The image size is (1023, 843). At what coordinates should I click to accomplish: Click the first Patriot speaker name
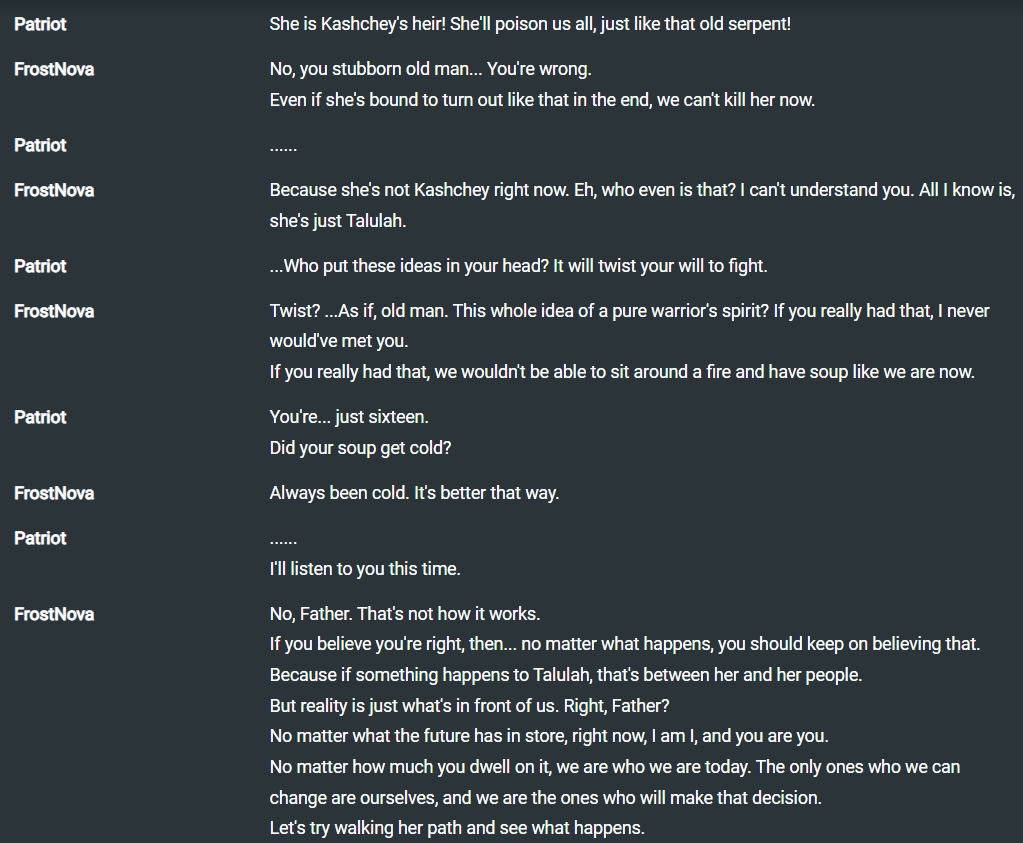point(40,24)
